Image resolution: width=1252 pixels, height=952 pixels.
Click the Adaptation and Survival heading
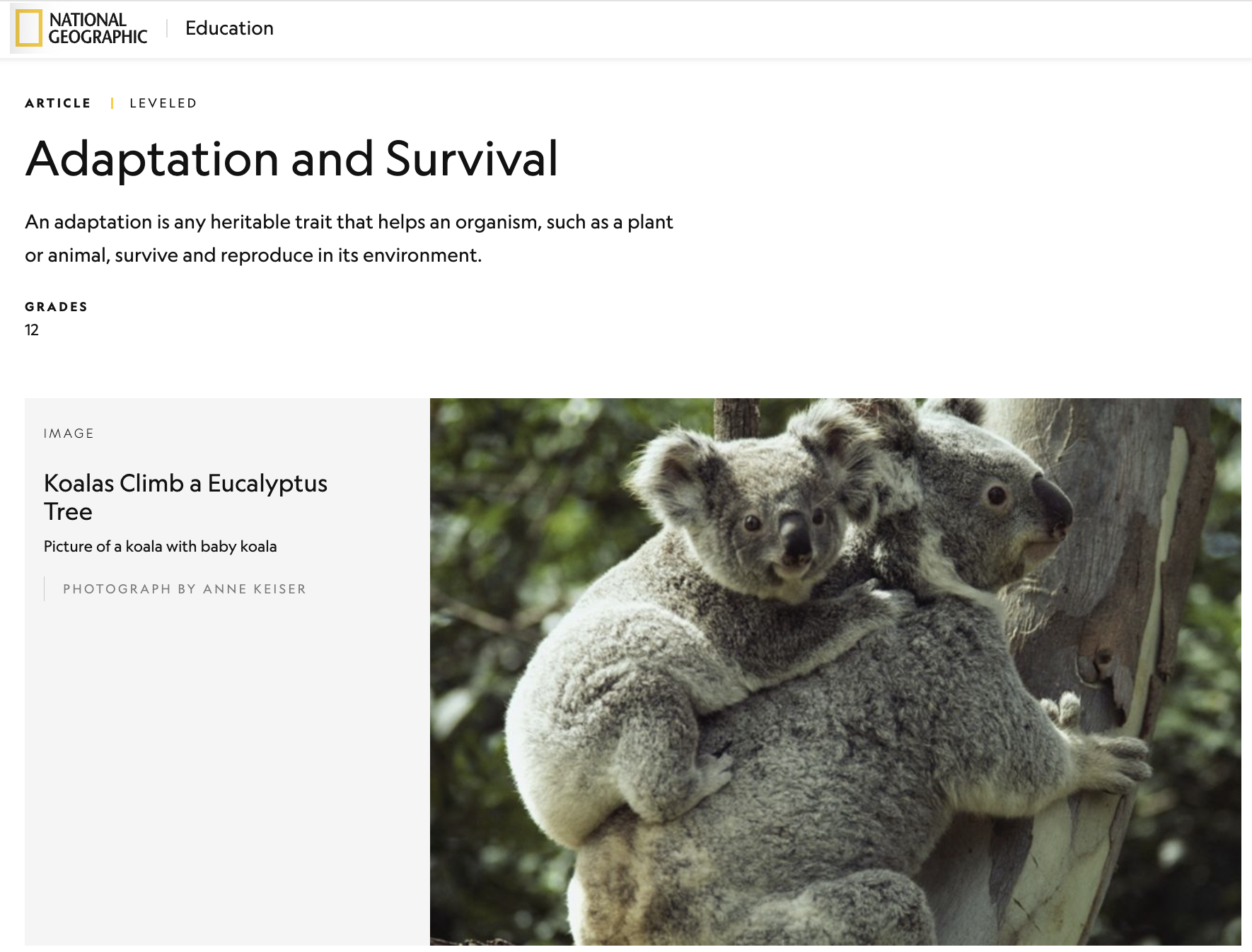click(x=292, y=158)
